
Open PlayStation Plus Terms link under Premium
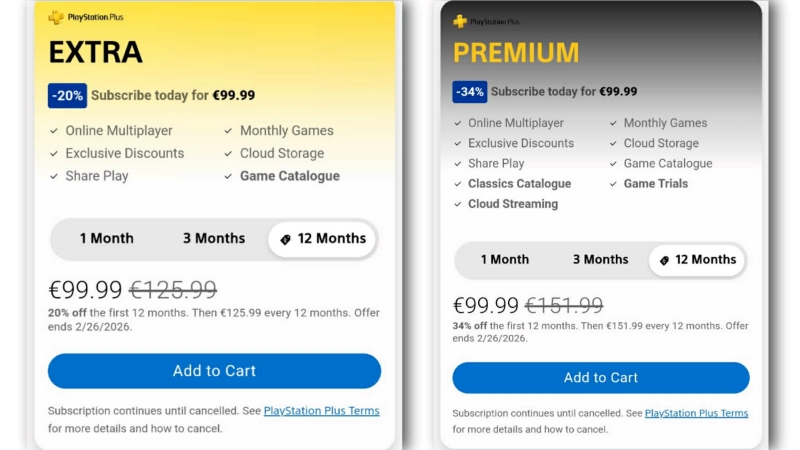pyautogui.click(x=696, y=413)
